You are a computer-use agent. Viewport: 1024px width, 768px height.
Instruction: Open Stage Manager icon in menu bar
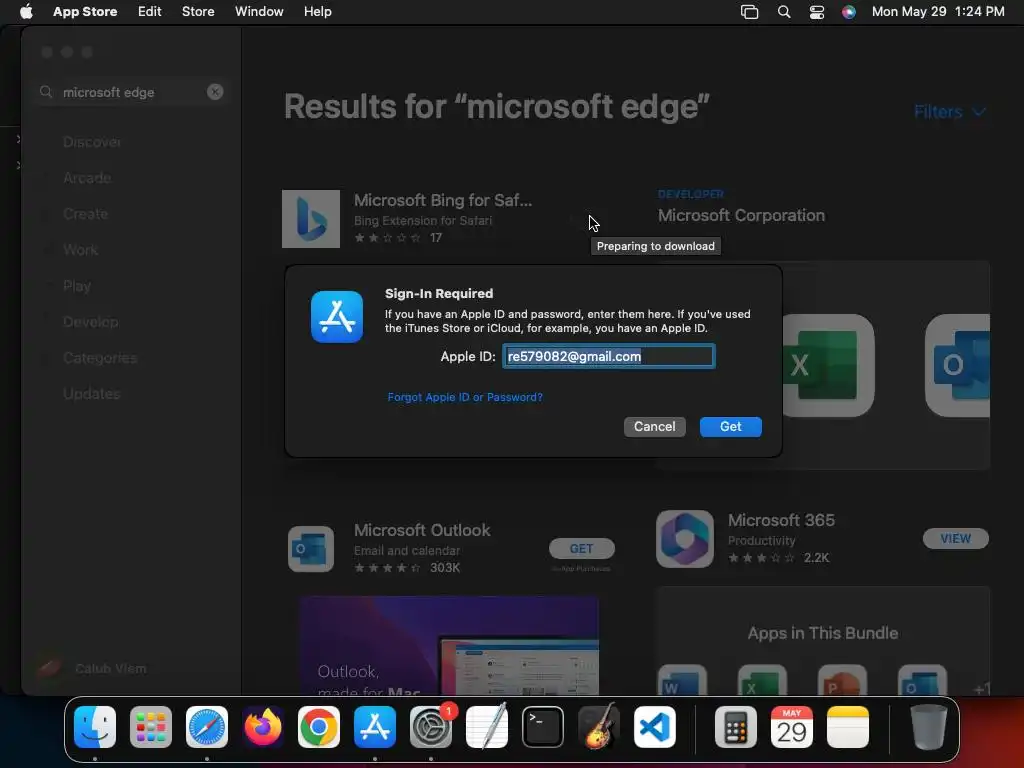(x=749, y=12)
